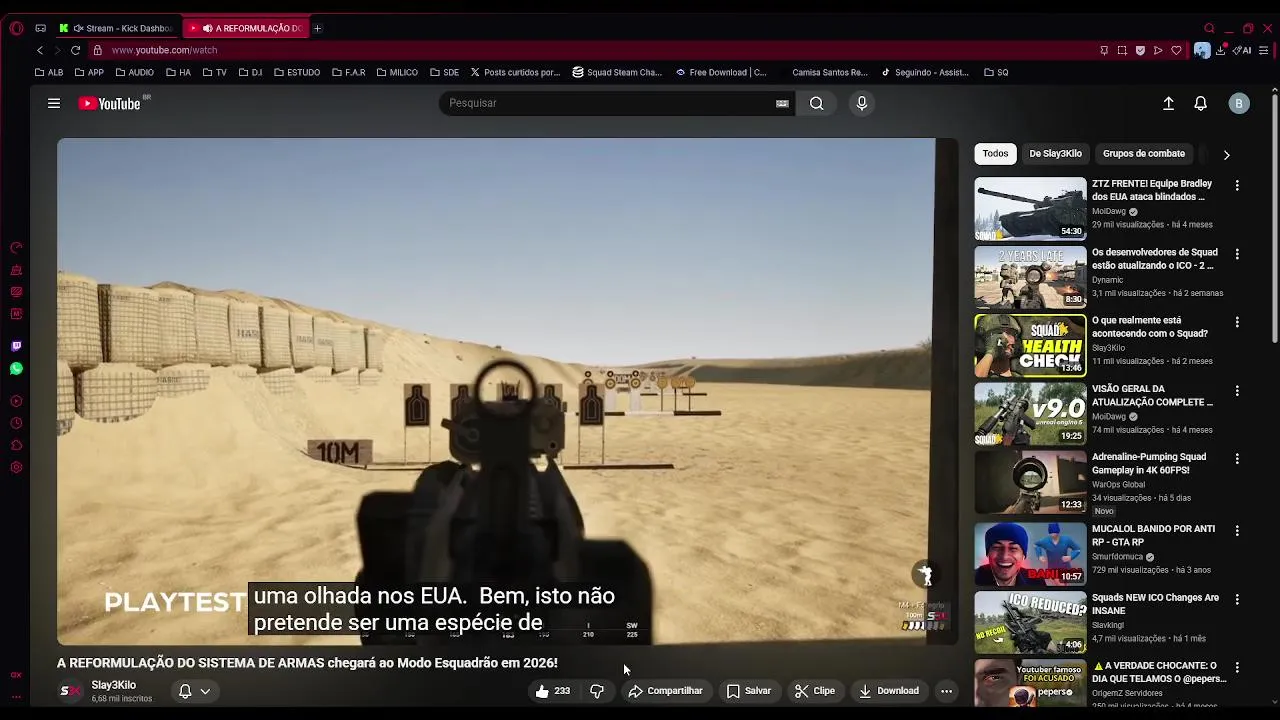
Task: Expand the subscription notification dropdown arrow
Action: [x=205, y=691]
